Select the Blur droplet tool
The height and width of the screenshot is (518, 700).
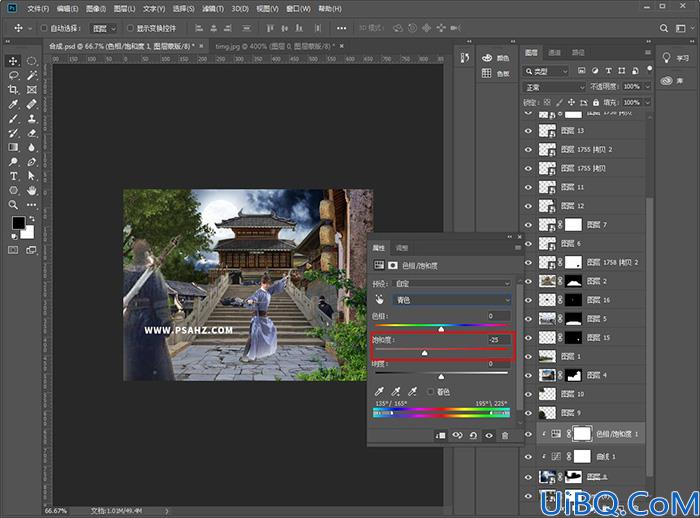point(31,147)
